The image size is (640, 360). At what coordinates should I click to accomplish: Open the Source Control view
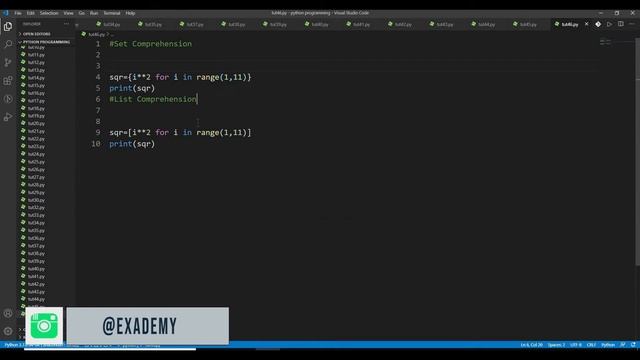point(8,62)
